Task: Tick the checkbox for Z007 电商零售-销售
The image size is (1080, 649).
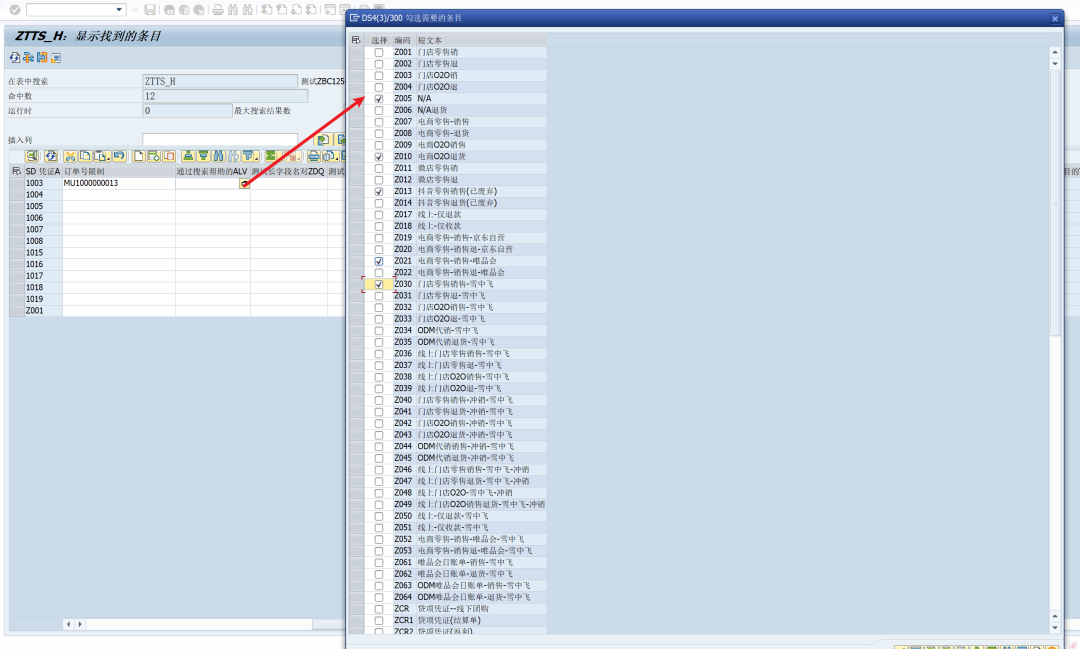Action: (x=379, y=122)
